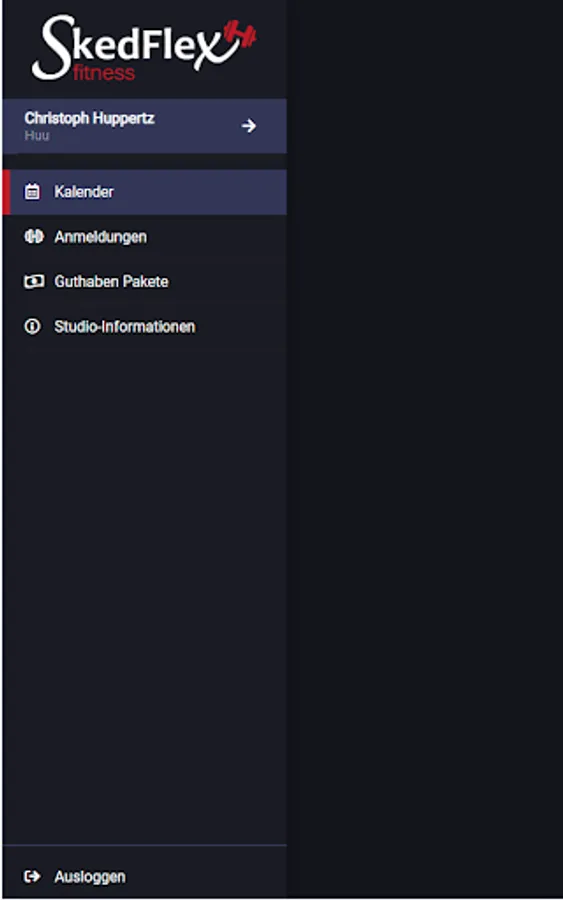563x900 pixels.
Task: Click the SkedFlex fitness logo
Action: 143,48
